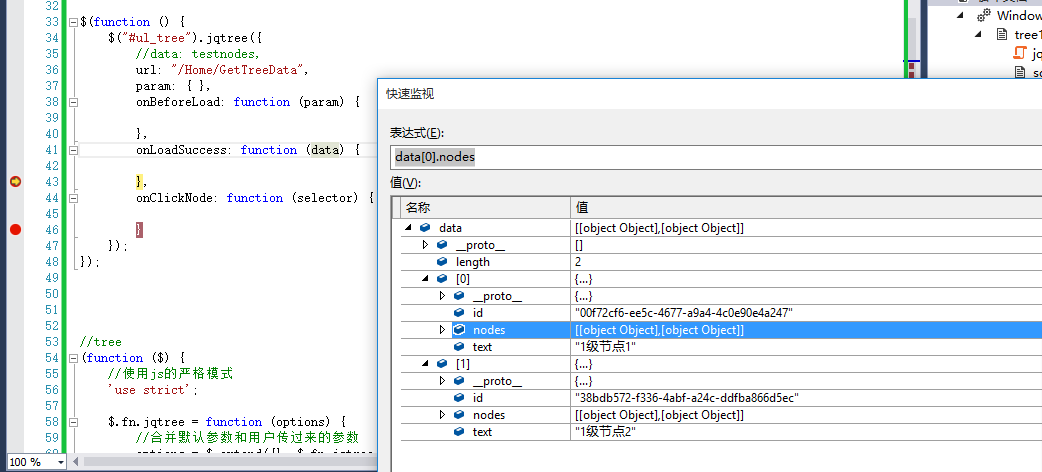
Task: Click the cube icon of the id 38bdb572 row
Action: pyautogui.click(x=459, y=398)
